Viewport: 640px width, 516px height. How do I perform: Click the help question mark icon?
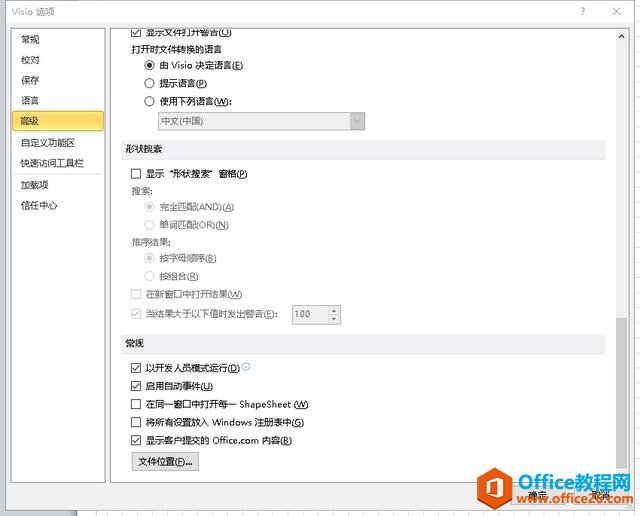[x=582, y=11]
